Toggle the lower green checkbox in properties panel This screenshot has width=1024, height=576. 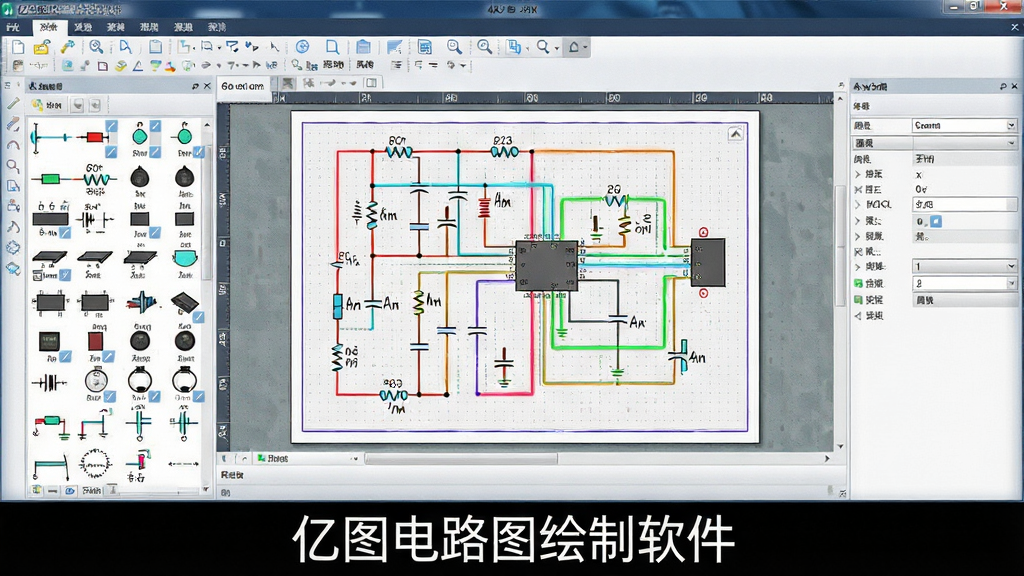858,300
